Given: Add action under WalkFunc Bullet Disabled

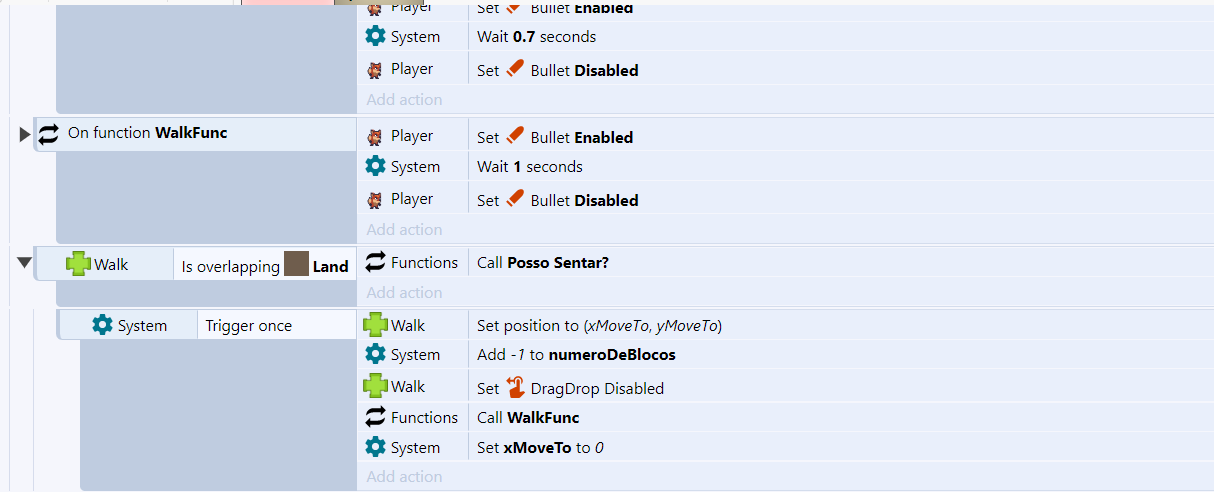Looking at the screenshot, I should [404, 229].
